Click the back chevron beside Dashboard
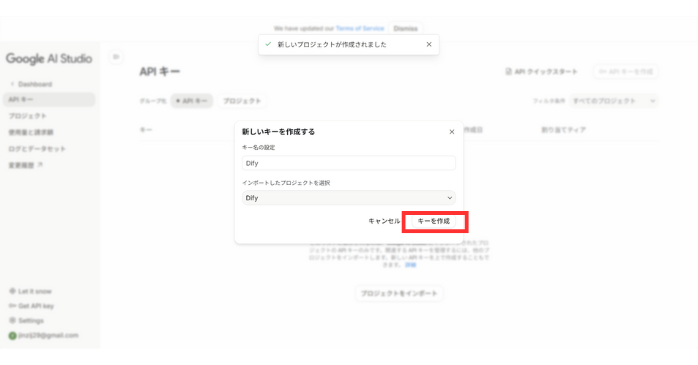The width and height of the screenshot is (698, 365). click(12, 84)
